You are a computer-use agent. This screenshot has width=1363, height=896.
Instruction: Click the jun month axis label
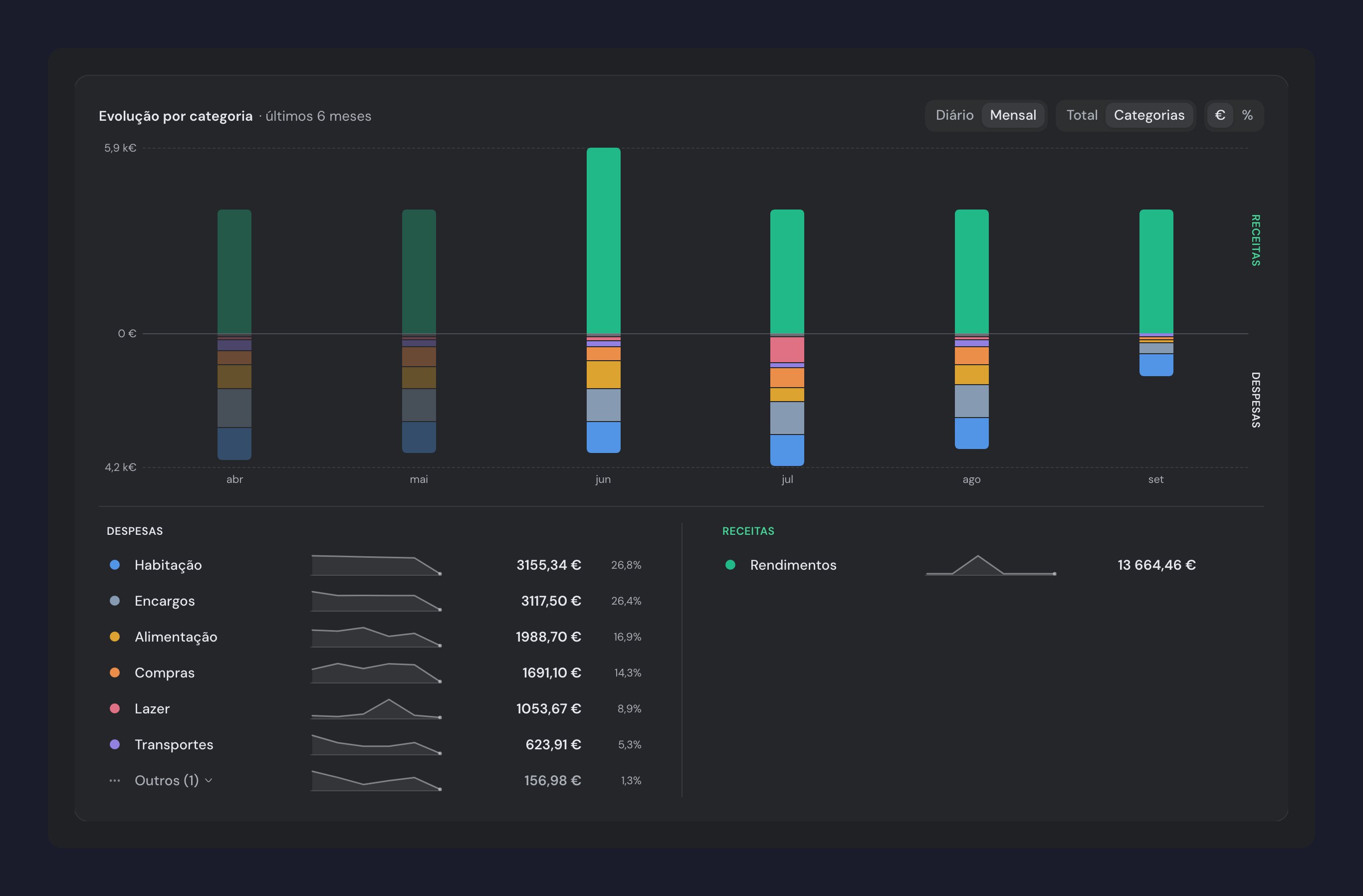point(603,479)
